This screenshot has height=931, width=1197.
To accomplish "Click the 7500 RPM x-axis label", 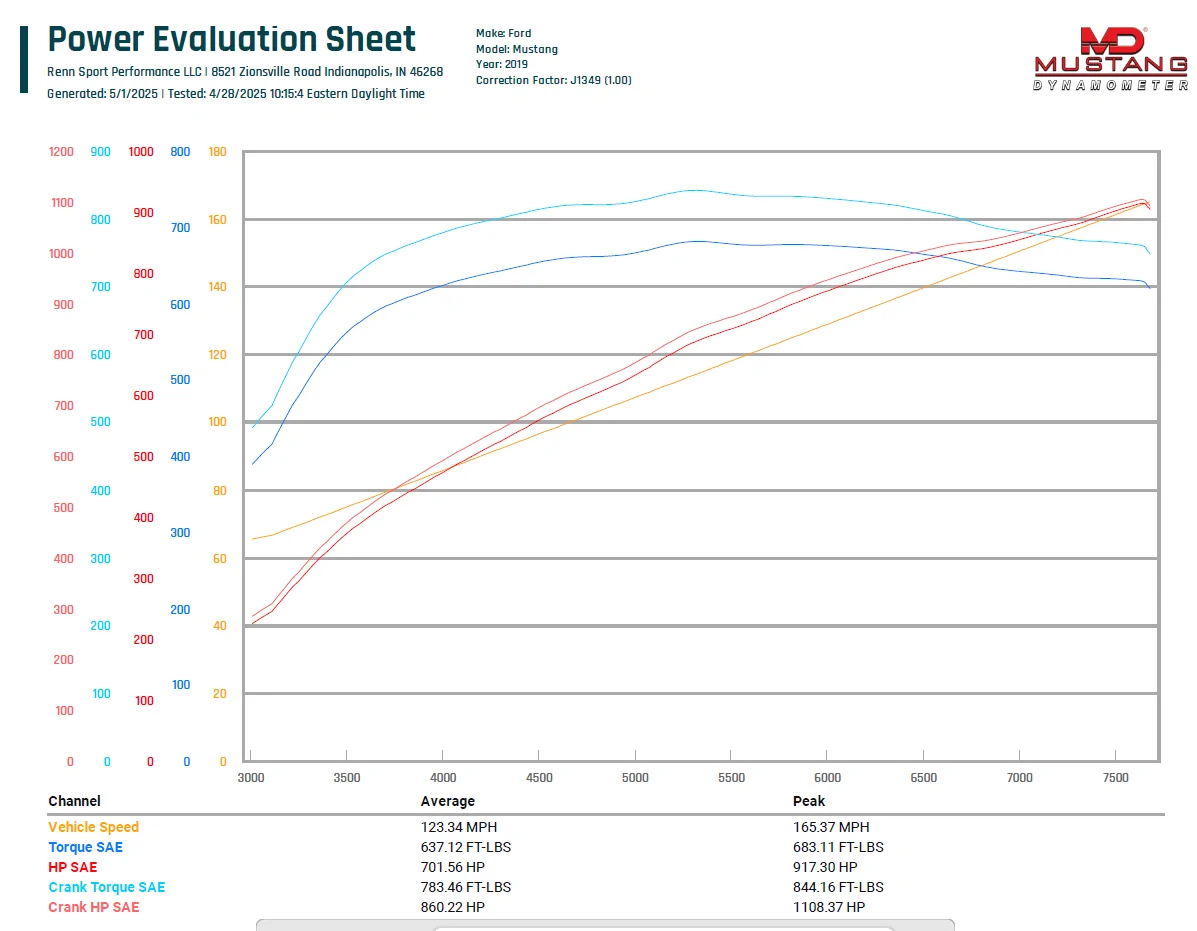I will click(x=1115, y=778).
